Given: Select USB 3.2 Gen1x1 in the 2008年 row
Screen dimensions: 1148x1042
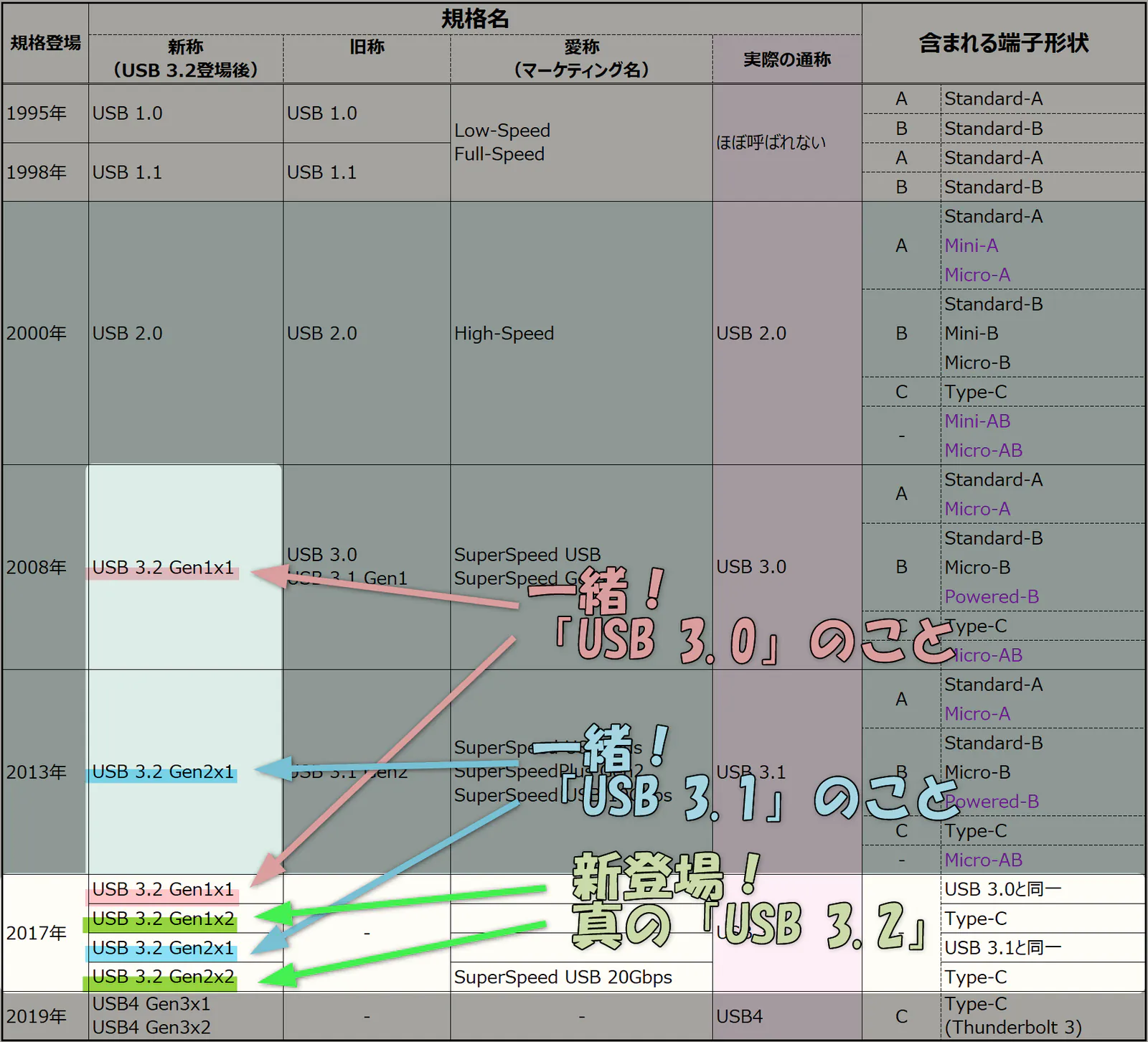Looking at the screenshot, I should tap(164, 568).
